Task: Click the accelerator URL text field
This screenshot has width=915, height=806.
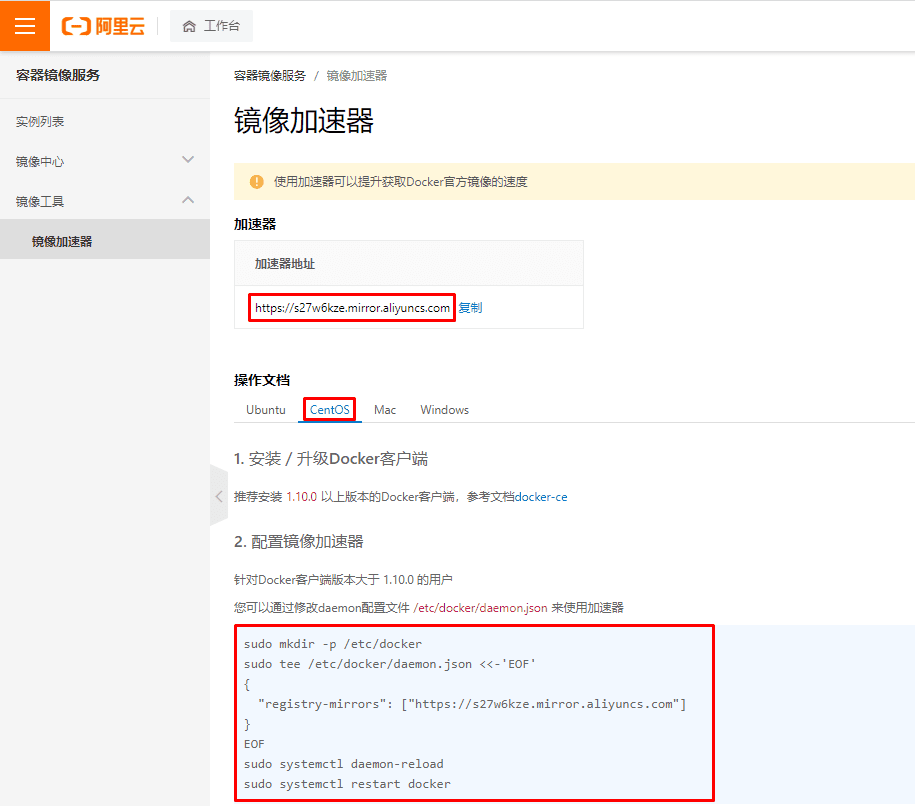Action: (352, 308)
